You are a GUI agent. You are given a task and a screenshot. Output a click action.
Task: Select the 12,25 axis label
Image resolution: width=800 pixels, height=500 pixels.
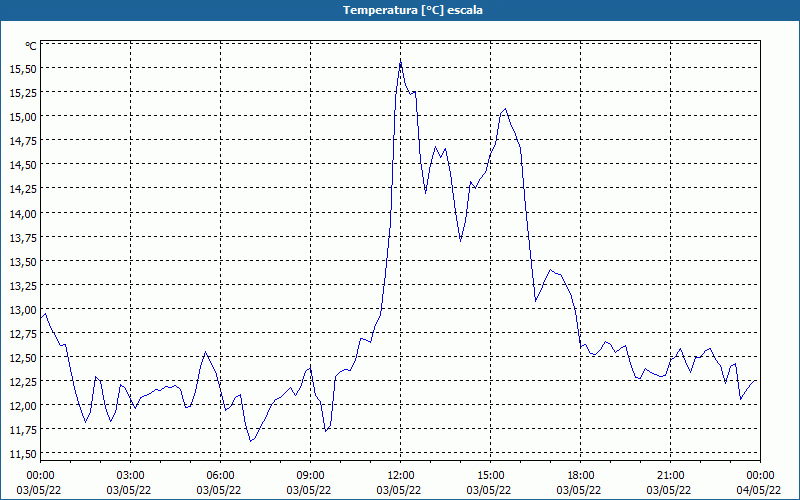[23, 382]
